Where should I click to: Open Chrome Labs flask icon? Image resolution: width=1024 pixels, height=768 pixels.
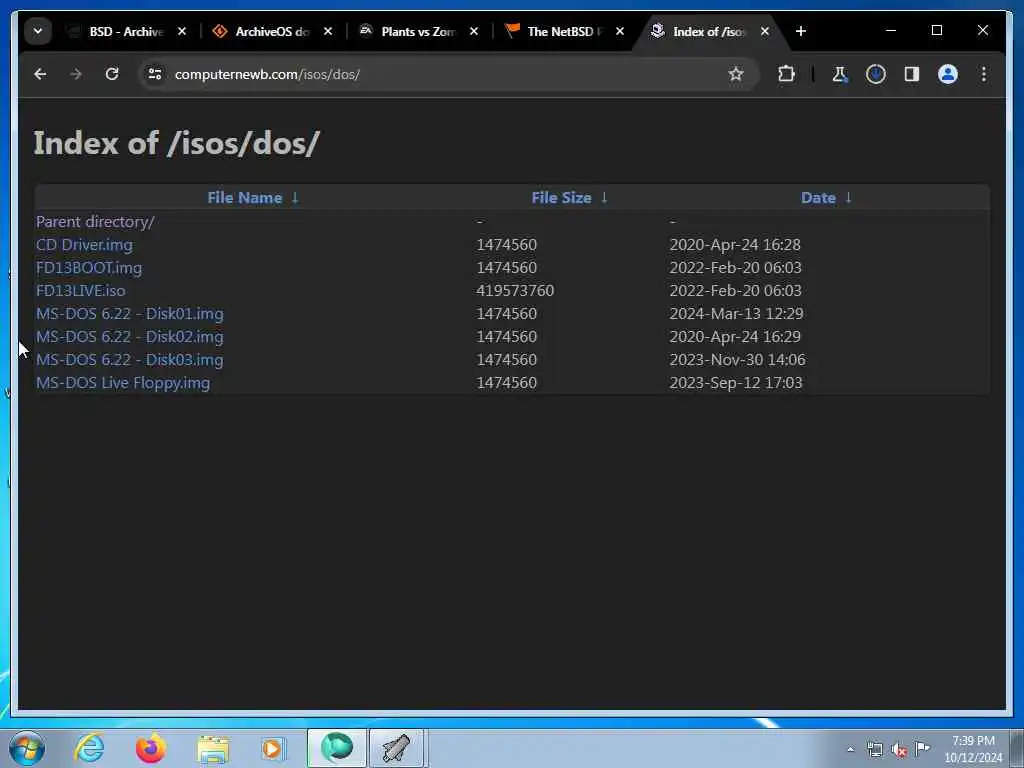pos(840,74)
